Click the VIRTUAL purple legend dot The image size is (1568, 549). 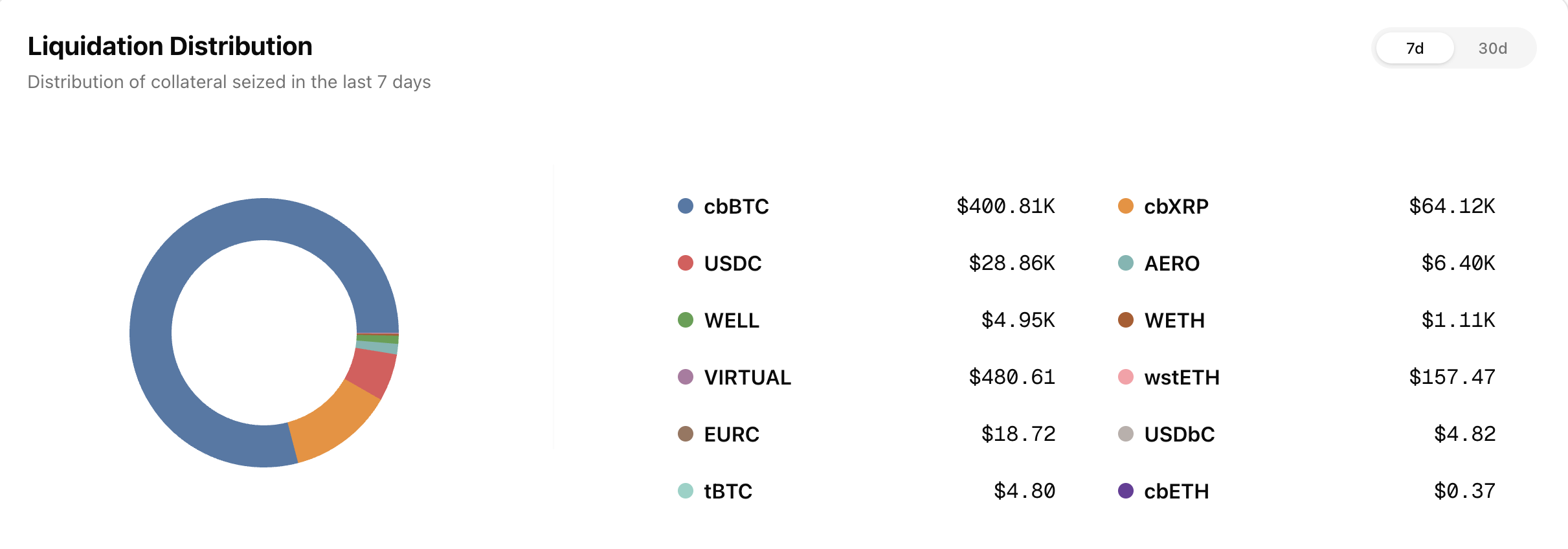pos(685,377)
